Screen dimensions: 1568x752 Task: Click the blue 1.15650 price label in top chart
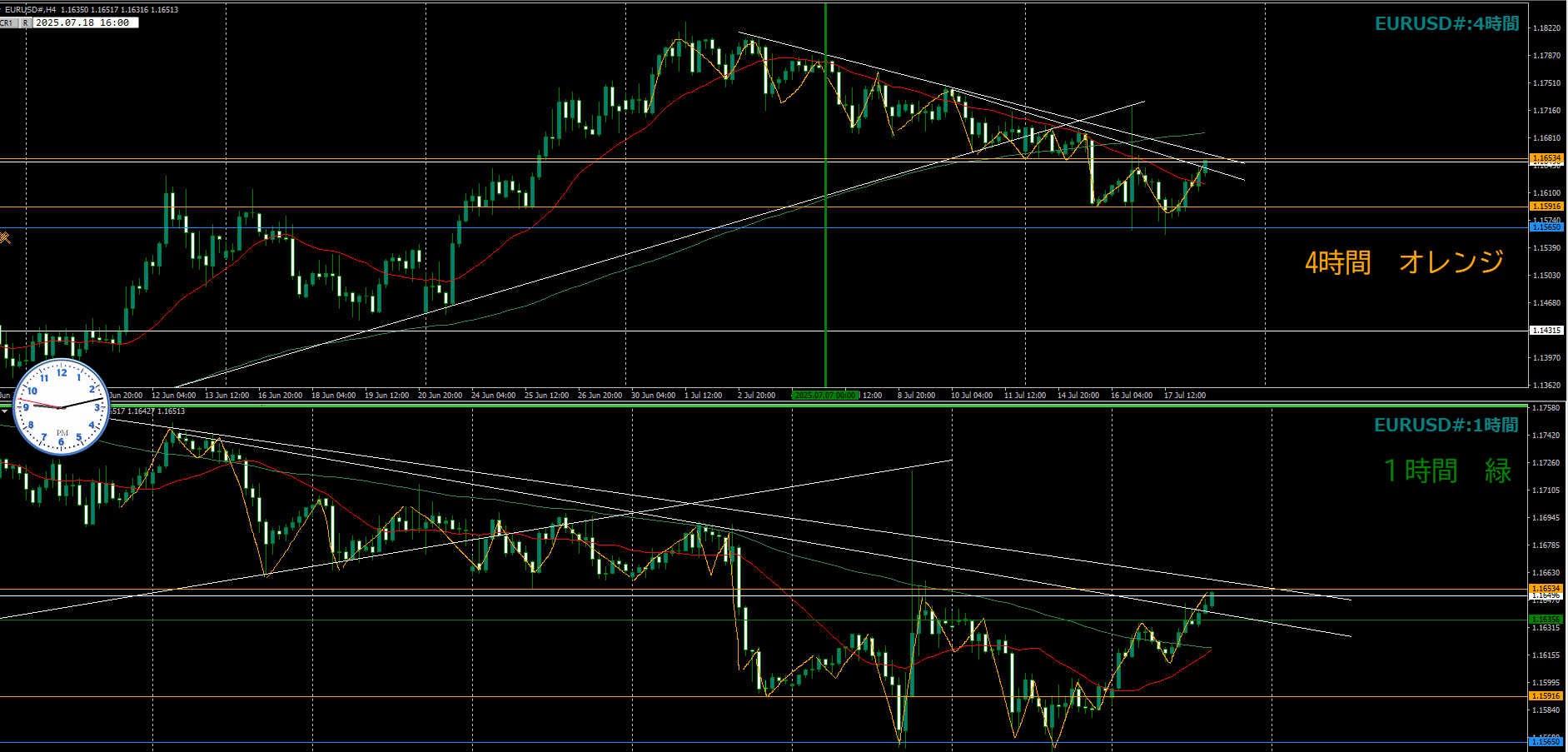[1546, 227]
